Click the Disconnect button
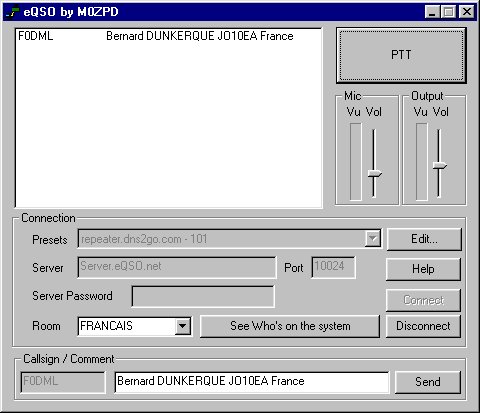Screen dimensions: 480x413 click(423, 326)
